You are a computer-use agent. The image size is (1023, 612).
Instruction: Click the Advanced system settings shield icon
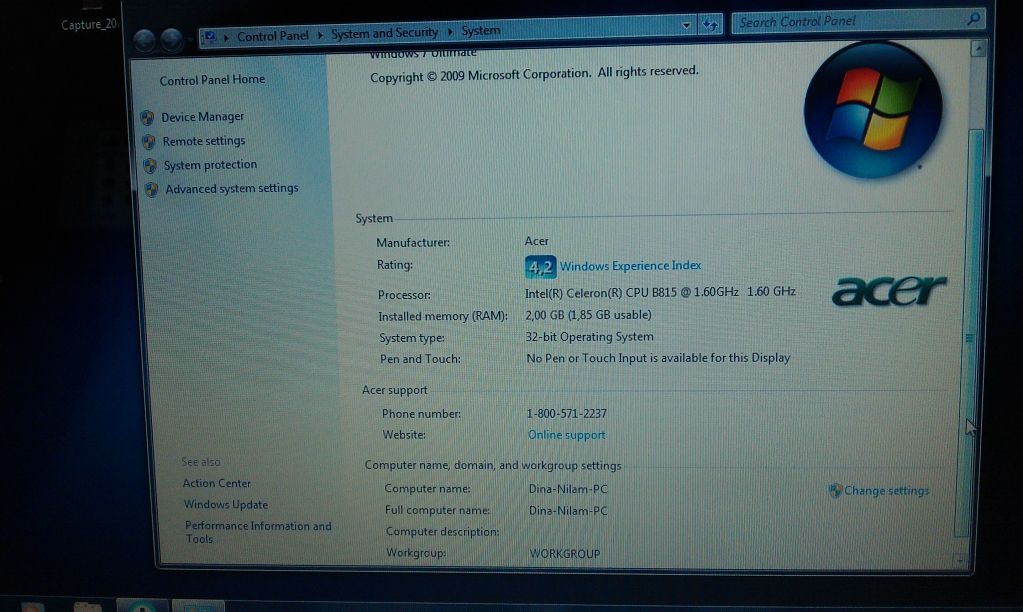point(151,190)
